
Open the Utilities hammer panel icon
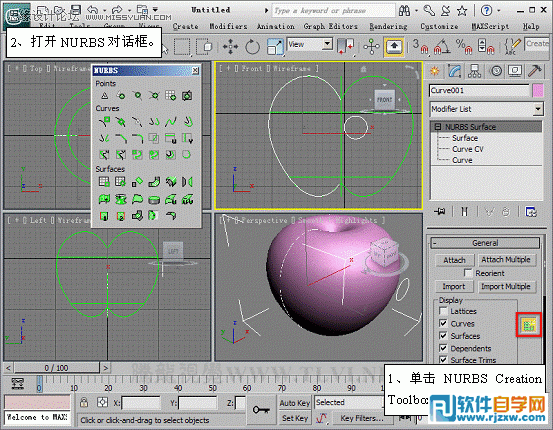534,71
